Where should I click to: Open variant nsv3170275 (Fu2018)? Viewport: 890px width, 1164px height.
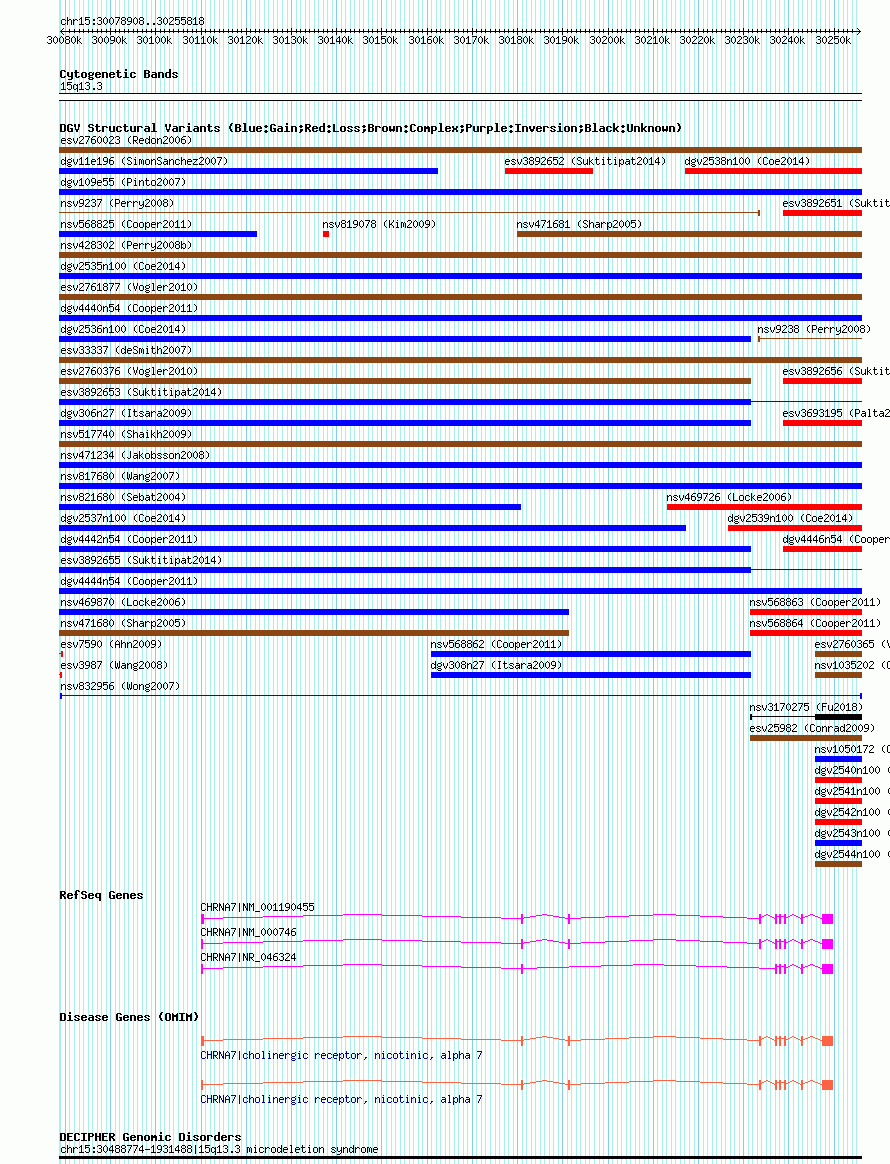806,707
